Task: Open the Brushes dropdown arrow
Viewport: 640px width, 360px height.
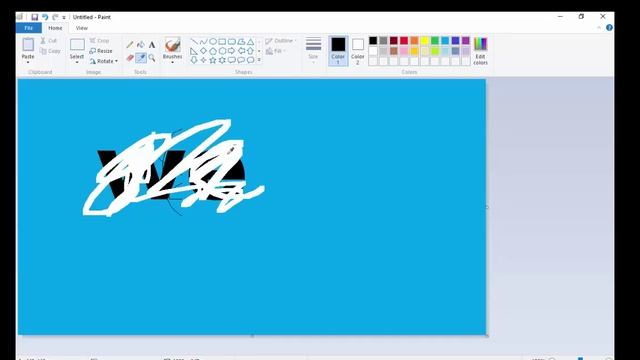Action: click(172, 62)
